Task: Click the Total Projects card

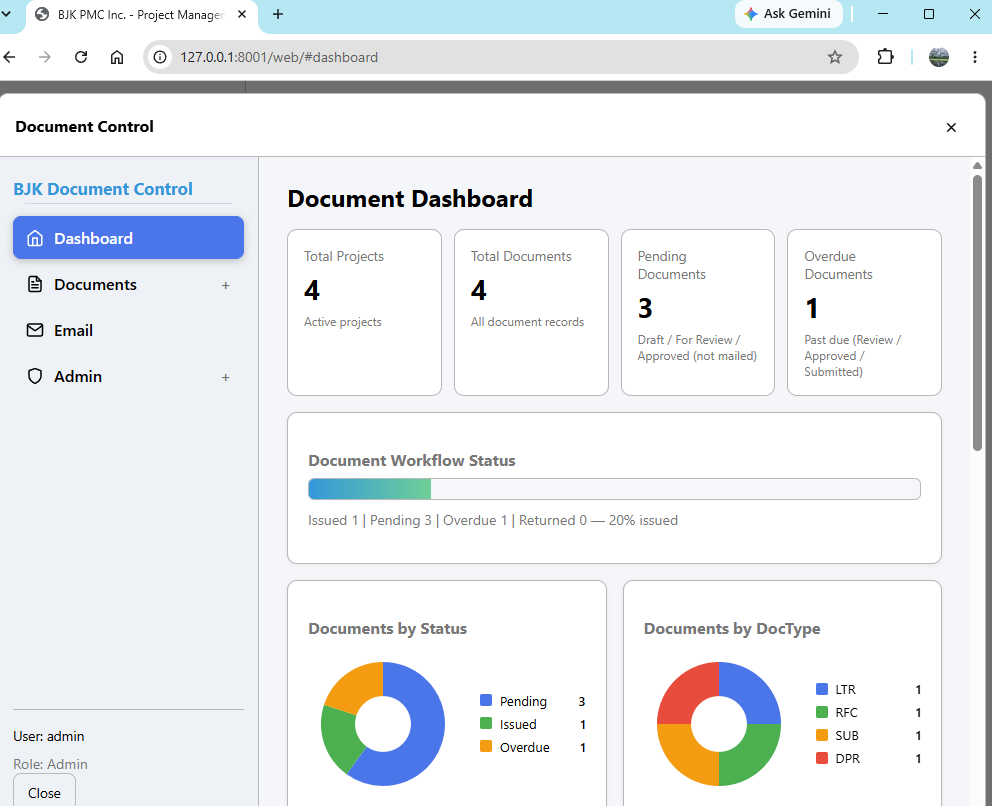Action: (364, 313)
